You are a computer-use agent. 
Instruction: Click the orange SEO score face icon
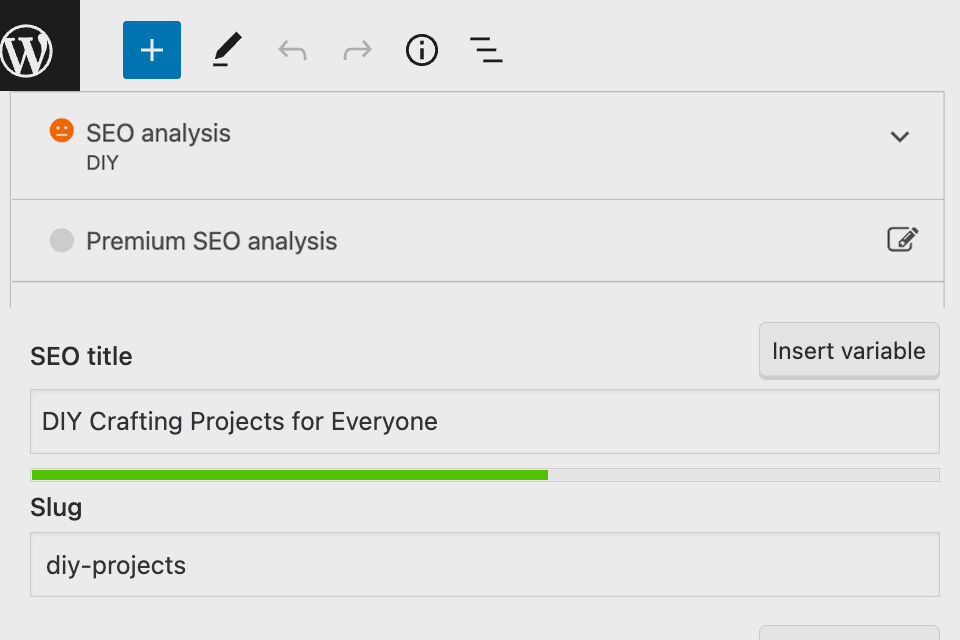coord(62,131)
